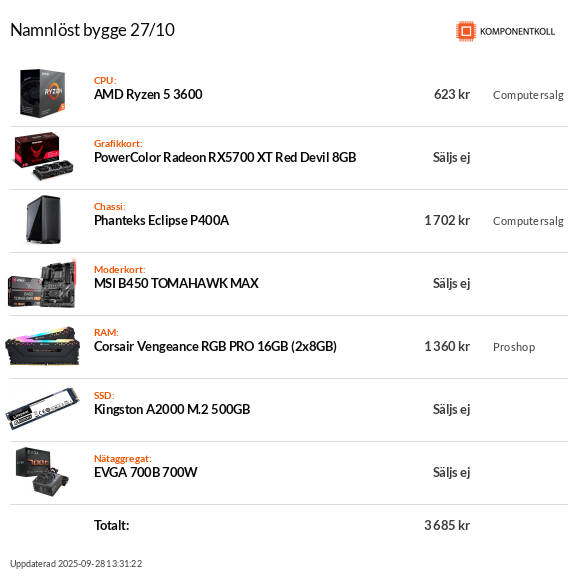The width and height of the screenshot is (577, 577).
Task: Open Computersalg store for the Phanteks chassis
Action: [528, 221]
